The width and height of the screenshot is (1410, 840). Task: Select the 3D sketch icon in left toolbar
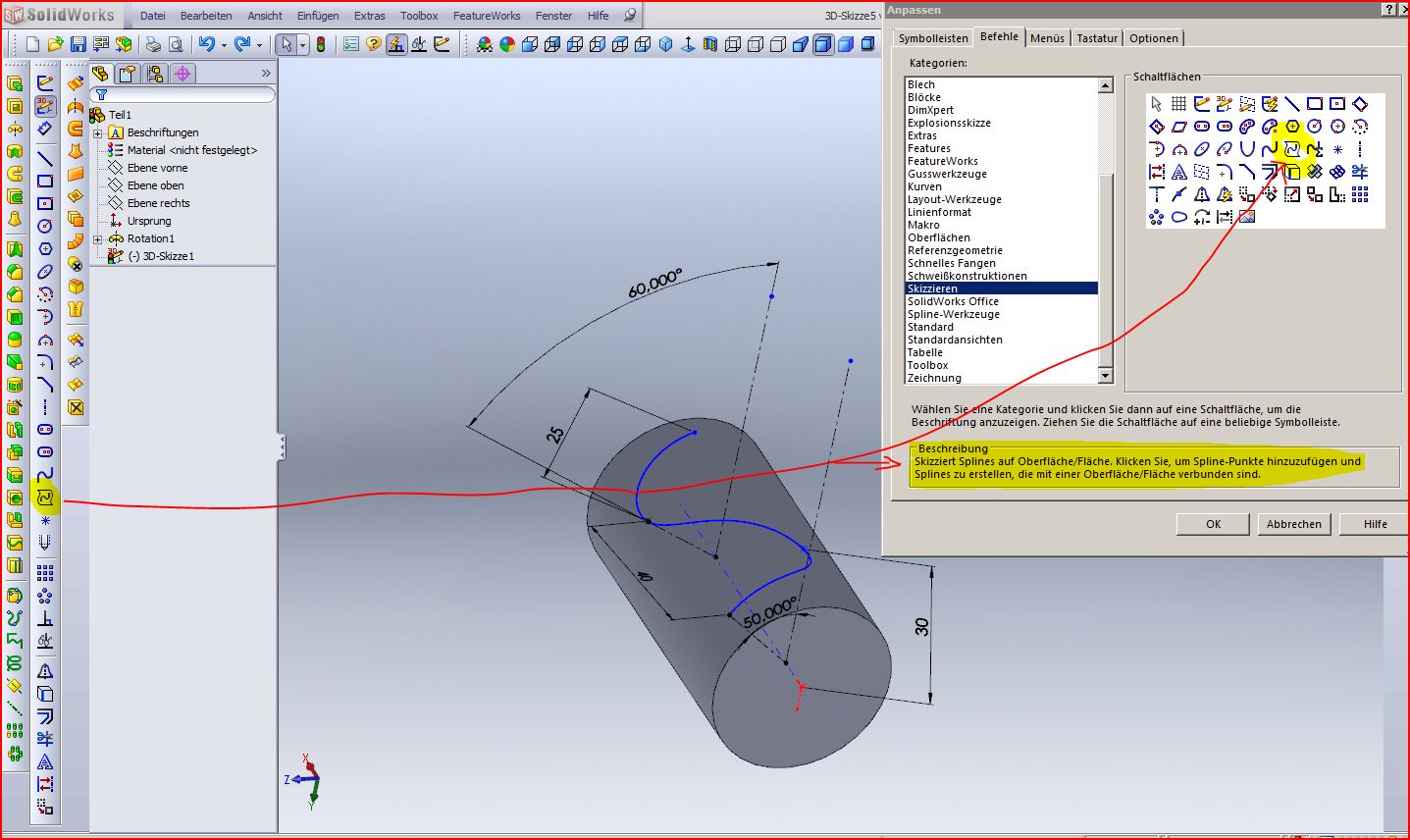[x=45, y=106]
